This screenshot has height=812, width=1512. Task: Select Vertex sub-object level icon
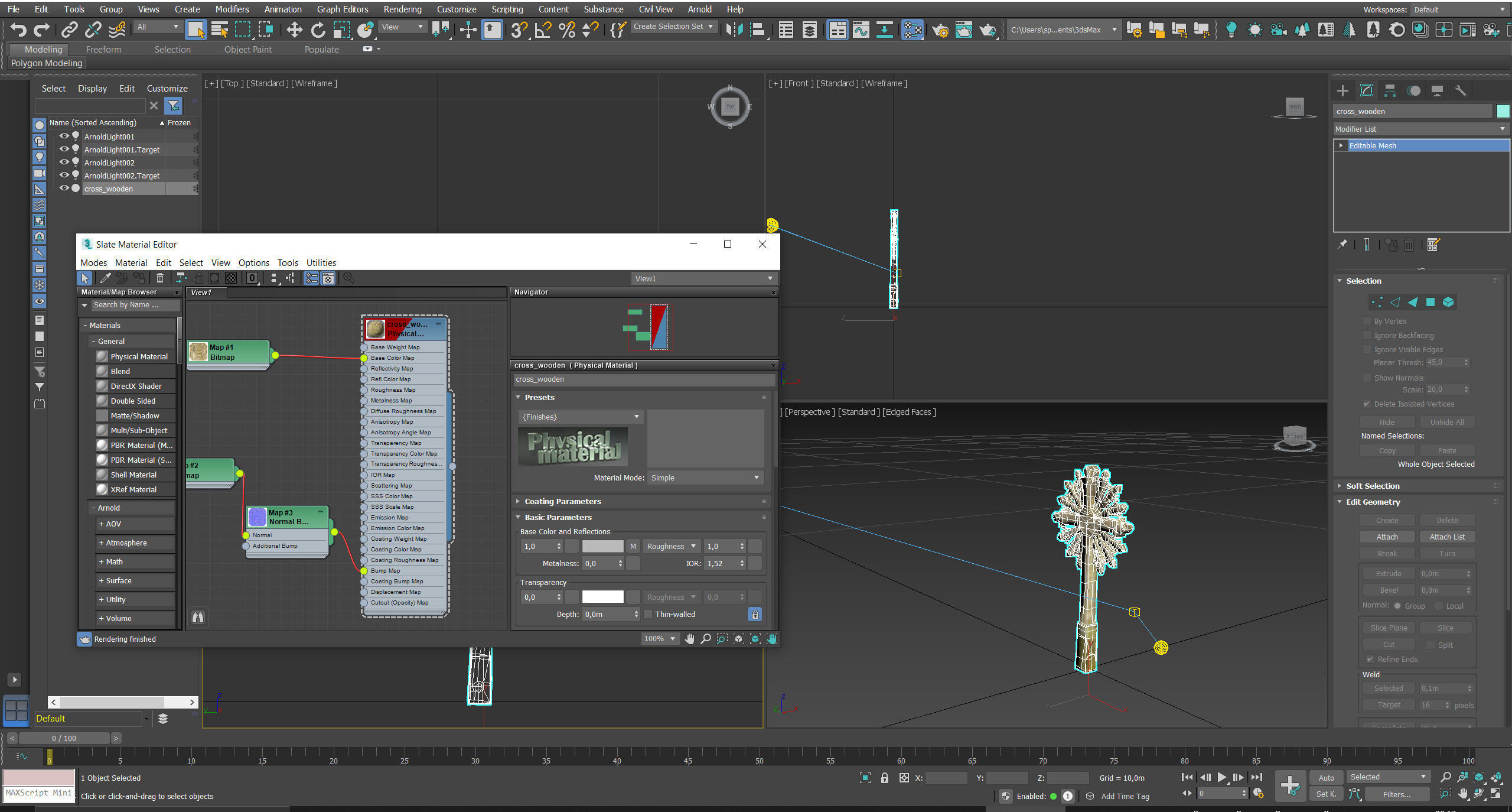click(x=1377, y=302)
